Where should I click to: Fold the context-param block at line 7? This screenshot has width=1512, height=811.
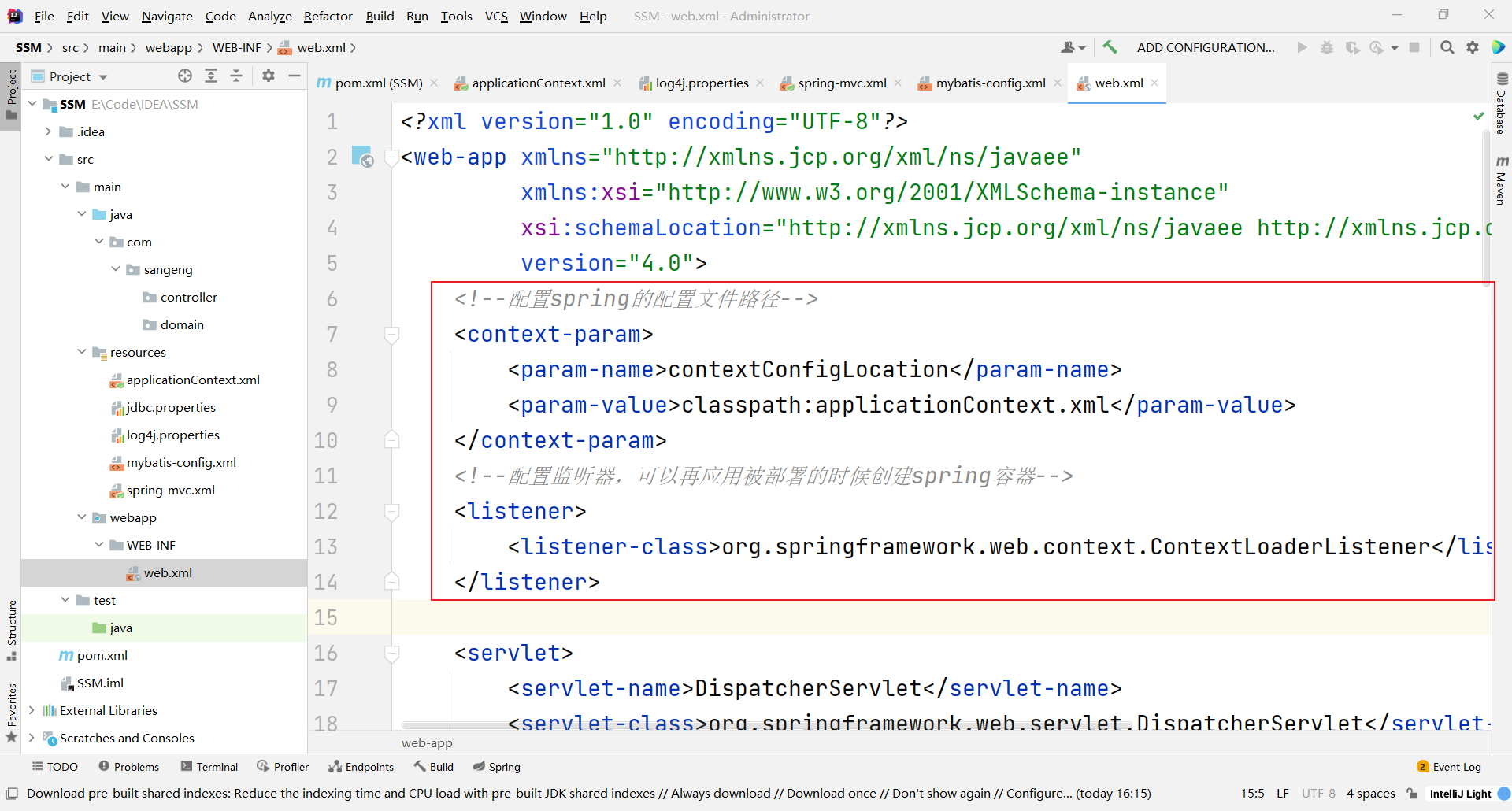(x=391, y=335)
